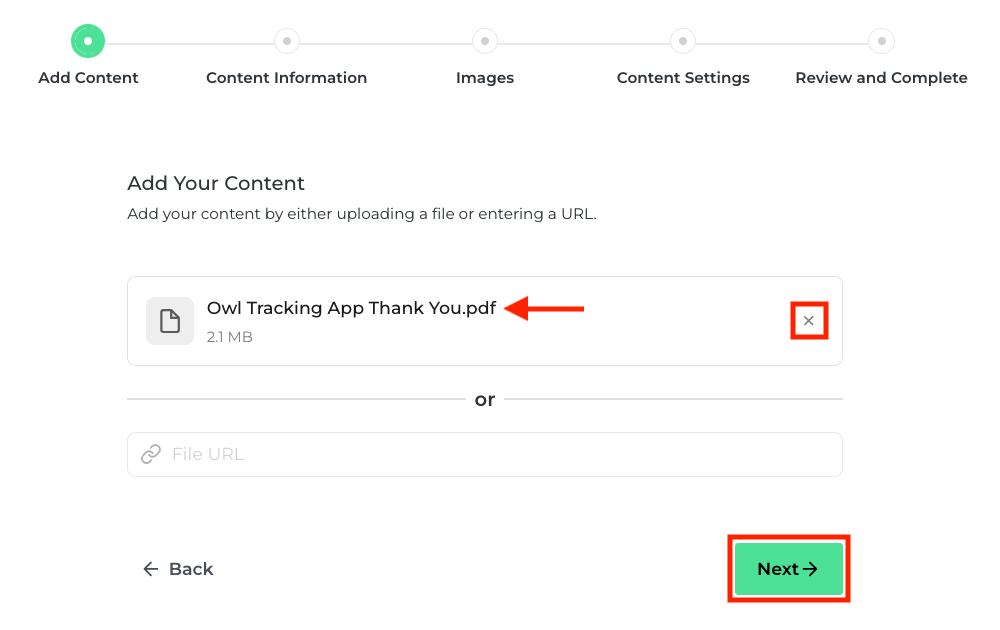The height and width of the screenshot is (630, 1000).
Task: Click the left arrow beside Back
Action: (151, 569)
